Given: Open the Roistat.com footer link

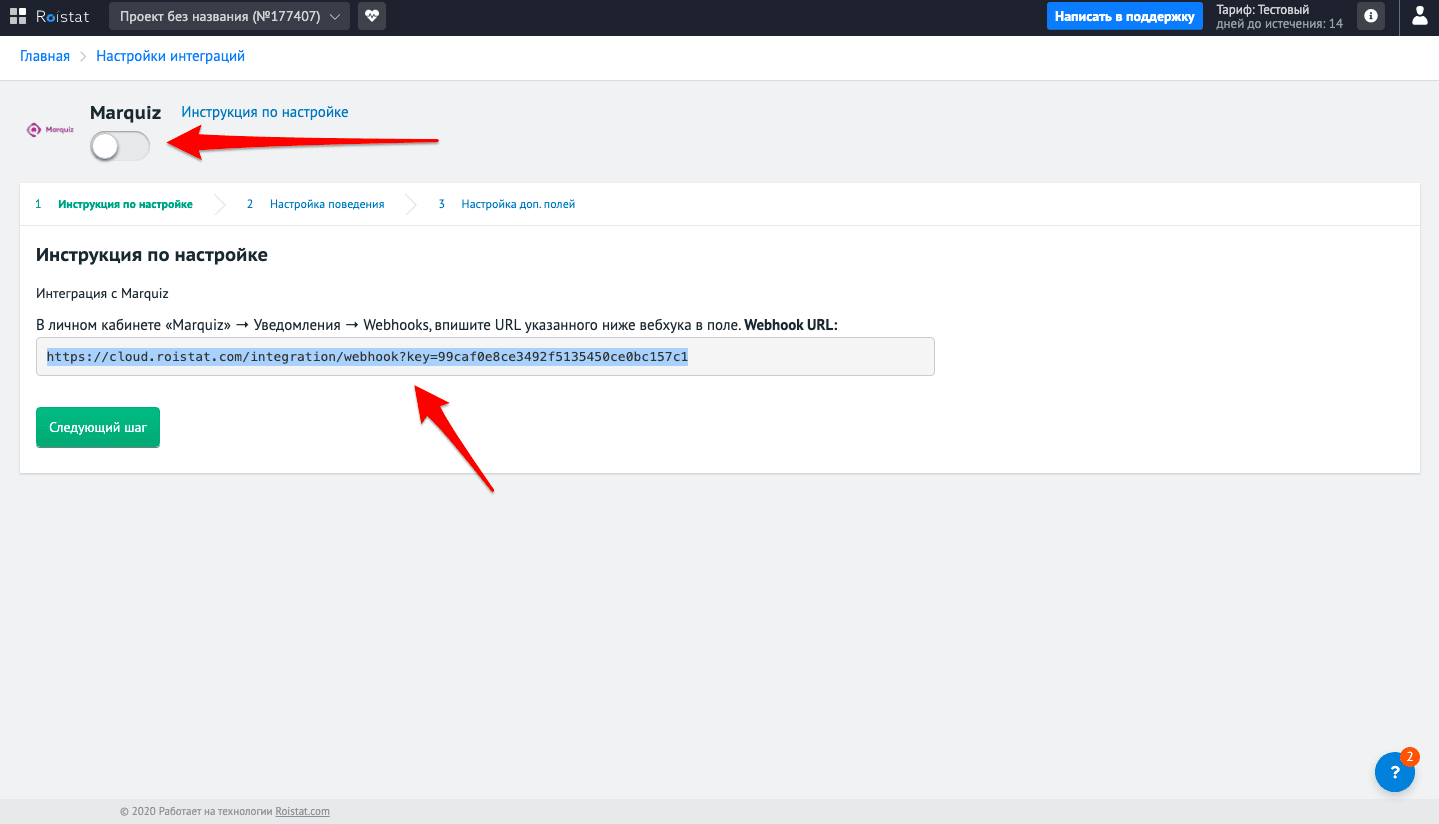Looking at the screenshot, I should click(x=302, y=811).
